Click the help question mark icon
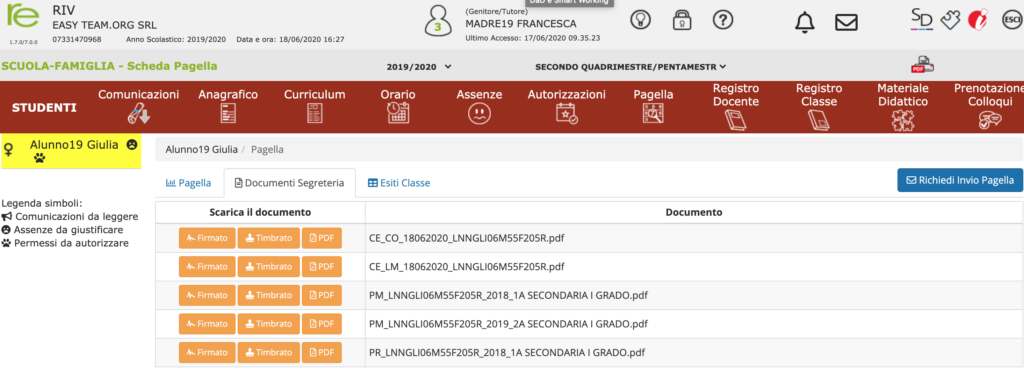This screenshot has height=377, width=1024. coord(722,20)
